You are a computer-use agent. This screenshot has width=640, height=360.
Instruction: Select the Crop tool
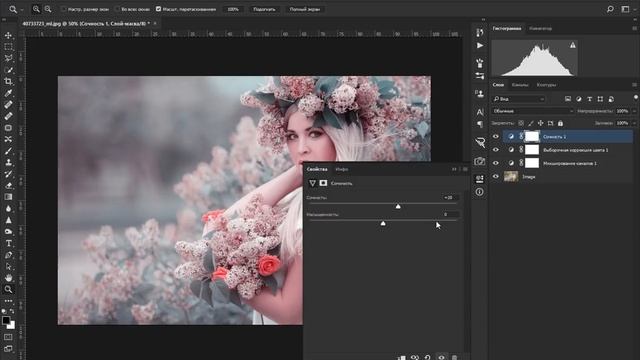point(8,82)
